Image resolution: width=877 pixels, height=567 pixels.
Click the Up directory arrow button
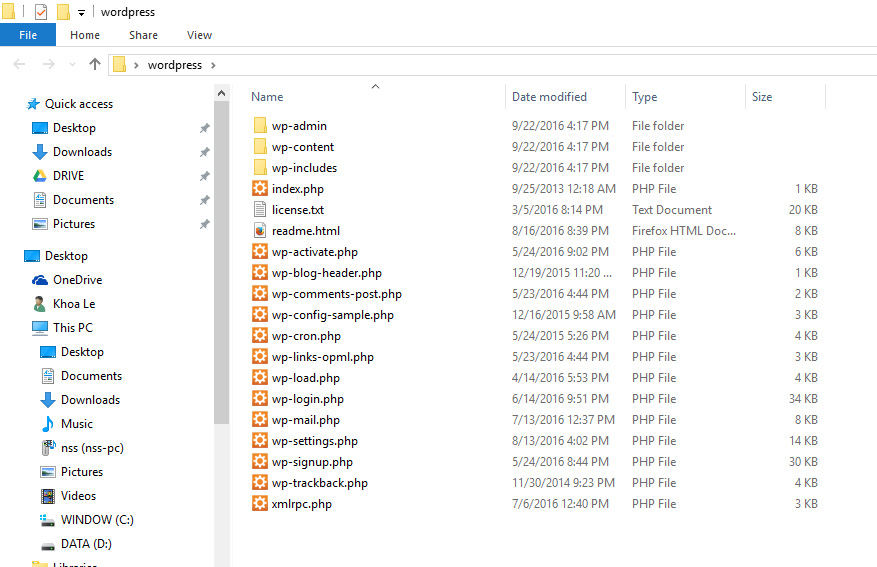click(x=95, y=64)
